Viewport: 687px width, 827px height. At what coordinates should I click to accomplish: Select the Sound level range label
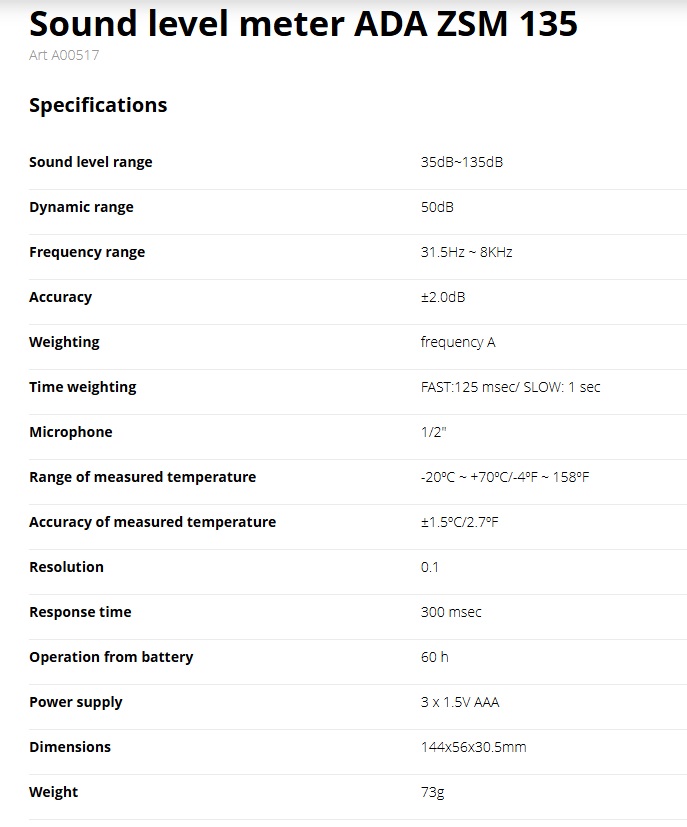tap(91, 162)
